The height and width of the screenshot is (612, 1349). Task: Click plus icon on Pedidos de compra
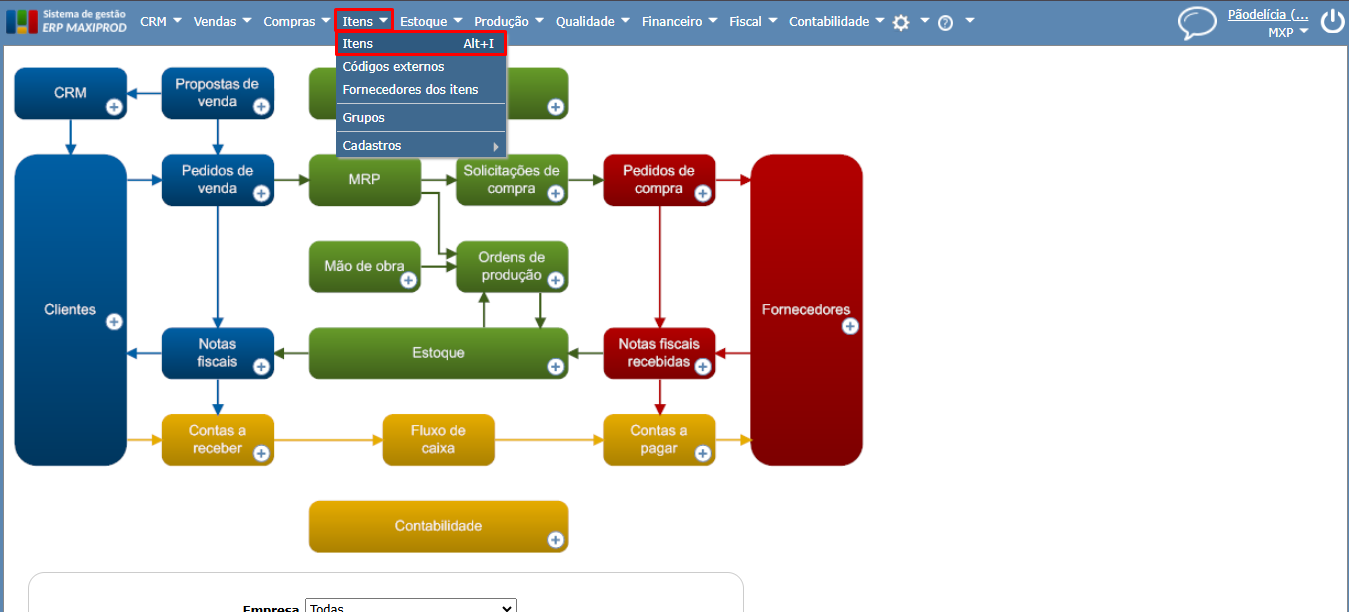click(x=702, y=193)
